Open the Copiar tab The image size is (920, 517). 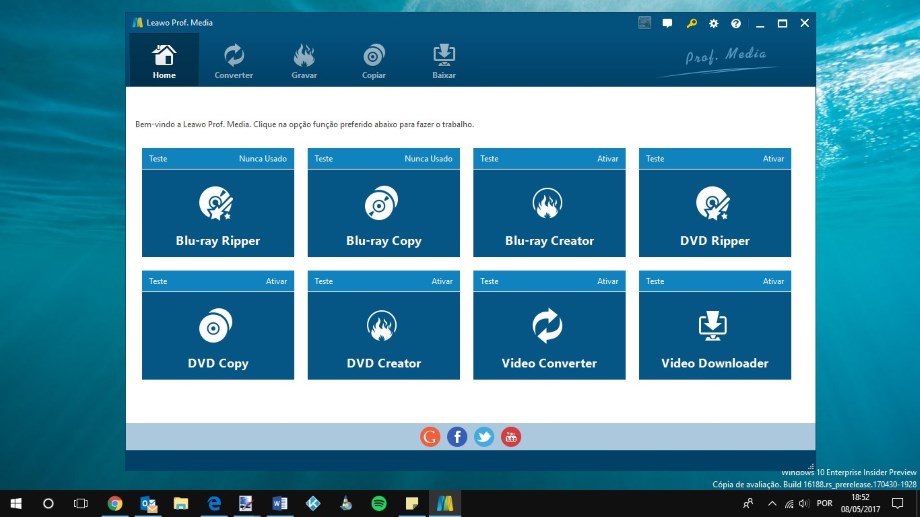point(374,60)
